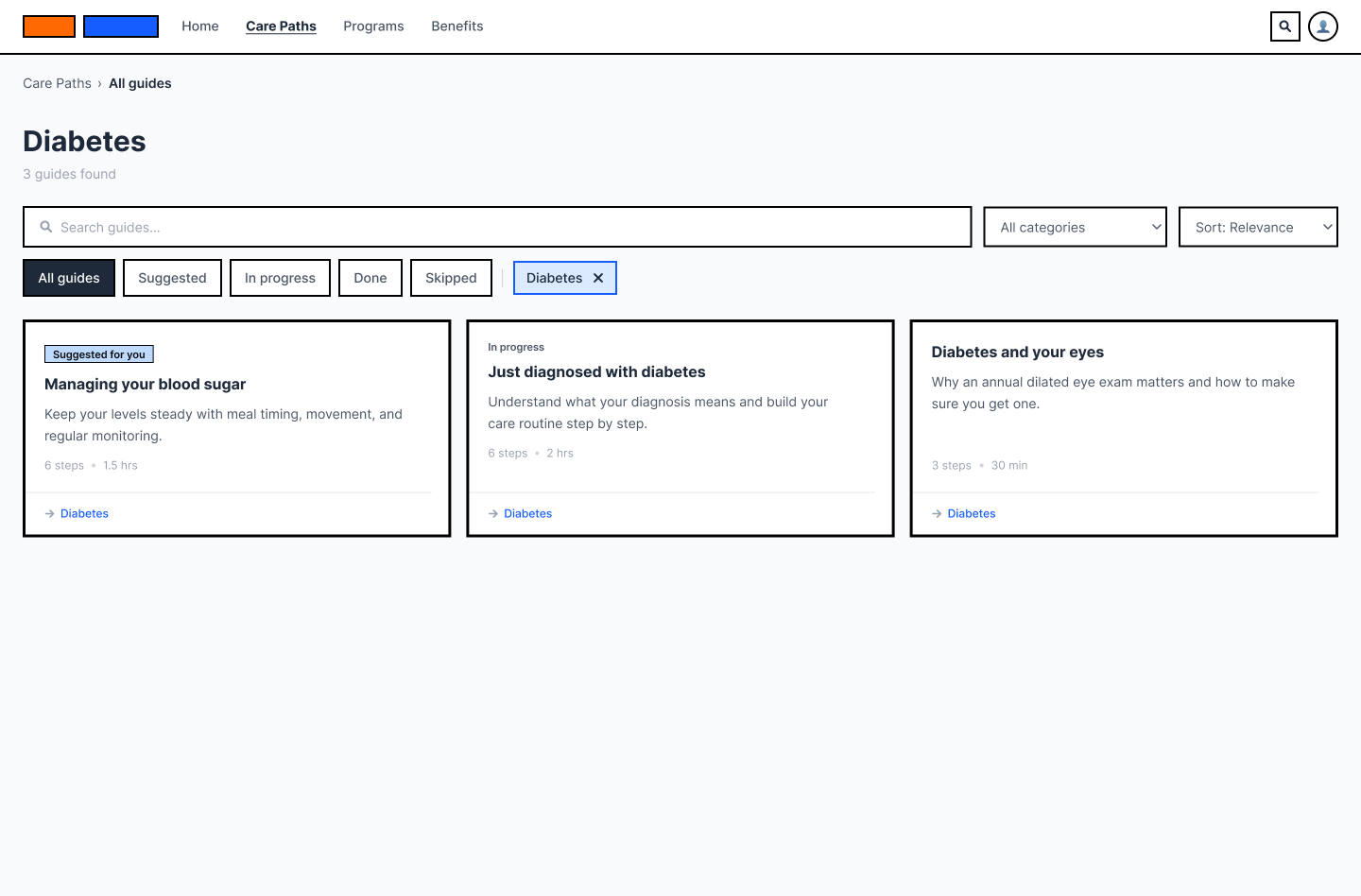The width and height of the screenshot is (1361, 896).
Task: Click the Care Paths breadcrumb link
Action: (x=57, y=83)
